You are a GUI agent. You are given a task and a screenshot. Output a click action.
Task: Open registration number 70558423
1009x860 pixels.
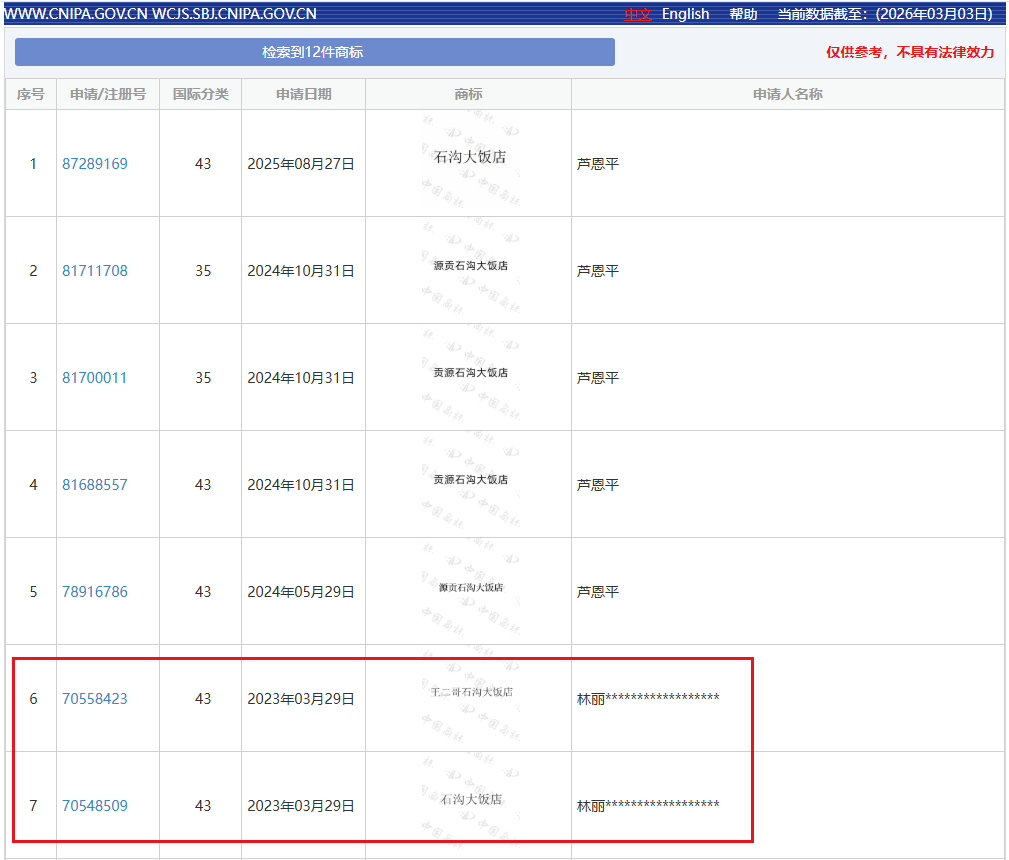95,699
